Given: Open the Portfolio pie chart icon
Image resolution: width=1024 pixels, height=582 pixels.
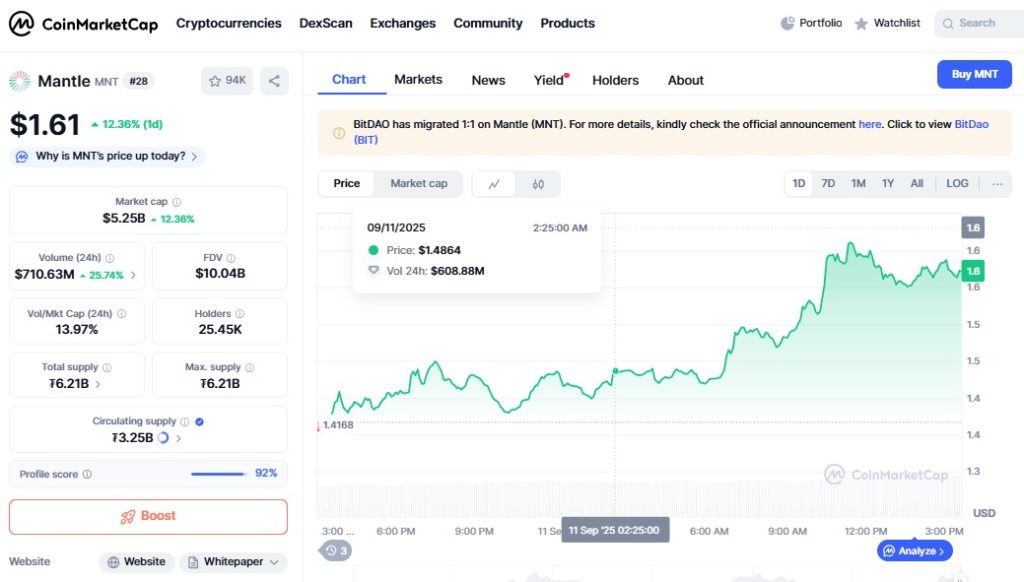Looking at the screenshot, I should tap(788, 24).
